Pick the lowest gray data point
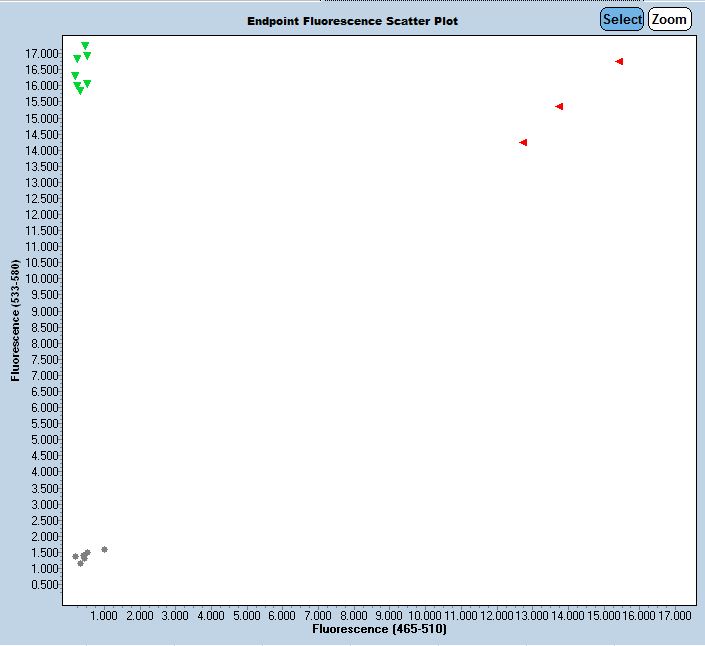The width and height of the screenshot is (705, 646). 81,563
